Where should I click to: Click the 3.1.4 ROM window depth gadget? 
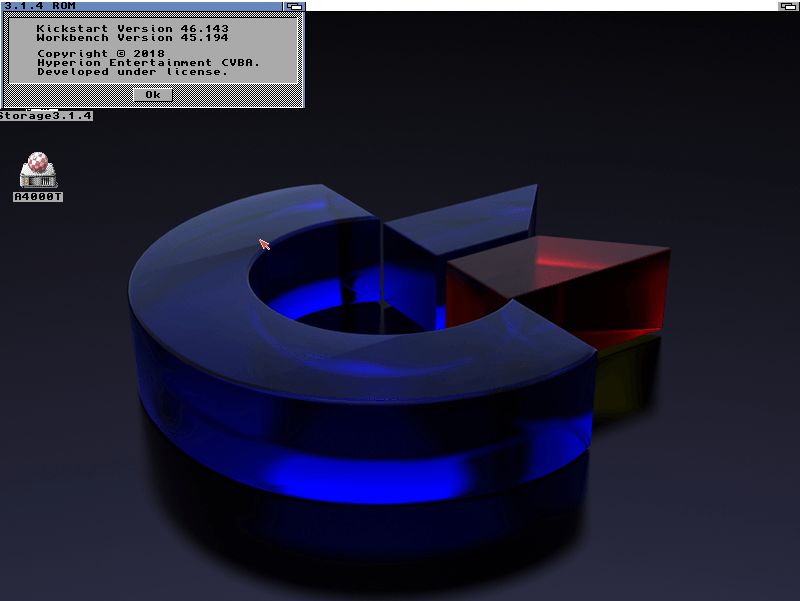[293, 6]
